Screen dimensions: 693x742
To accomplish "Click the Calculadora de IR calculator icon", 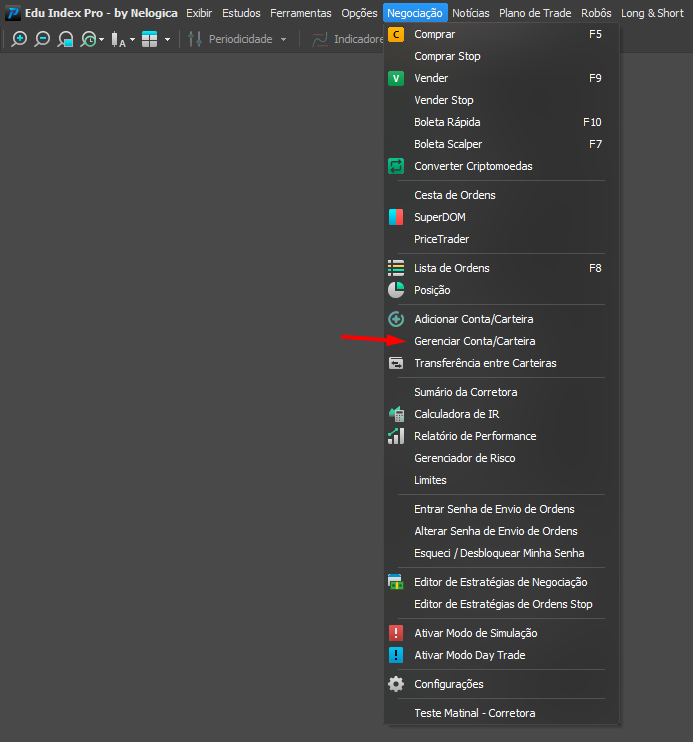I will pyautogui.click(x=396, y=414).
